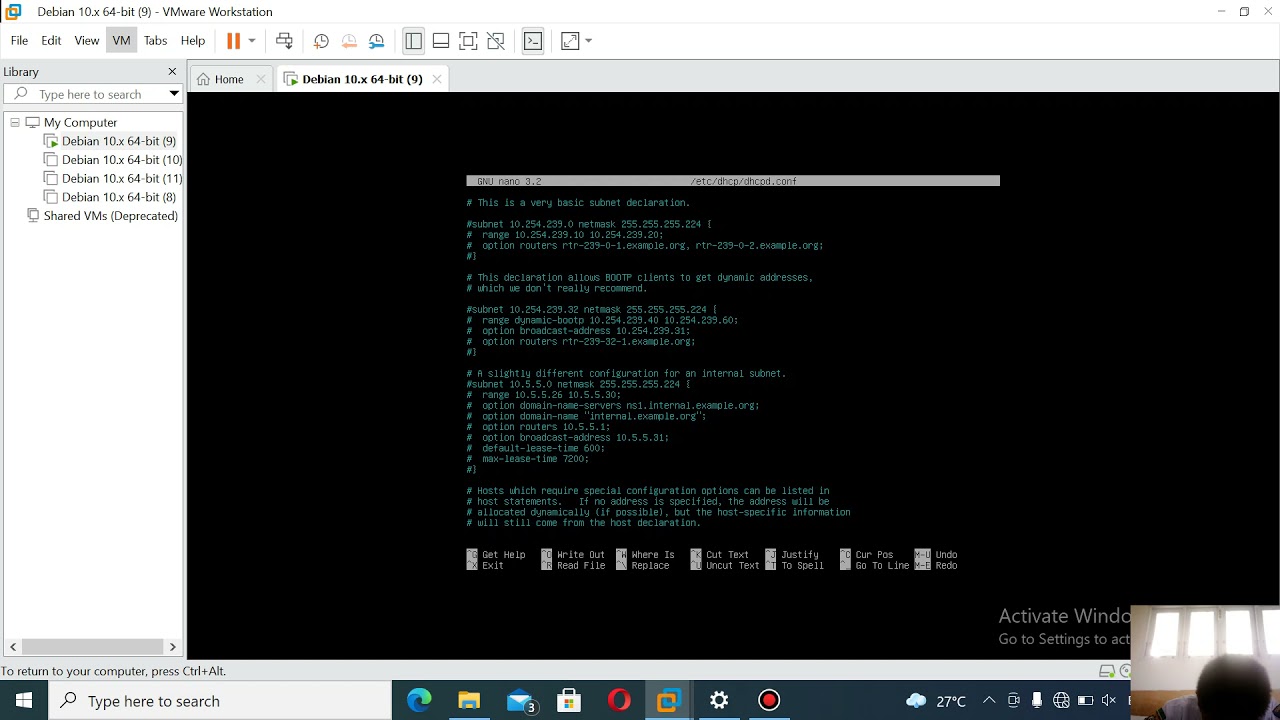Image resolution: width=1280 pixels, height=720 pixels.
Task: Open Microsoft Edge from the taskbar
Action: pyautogui.click(x=419, y=701)
